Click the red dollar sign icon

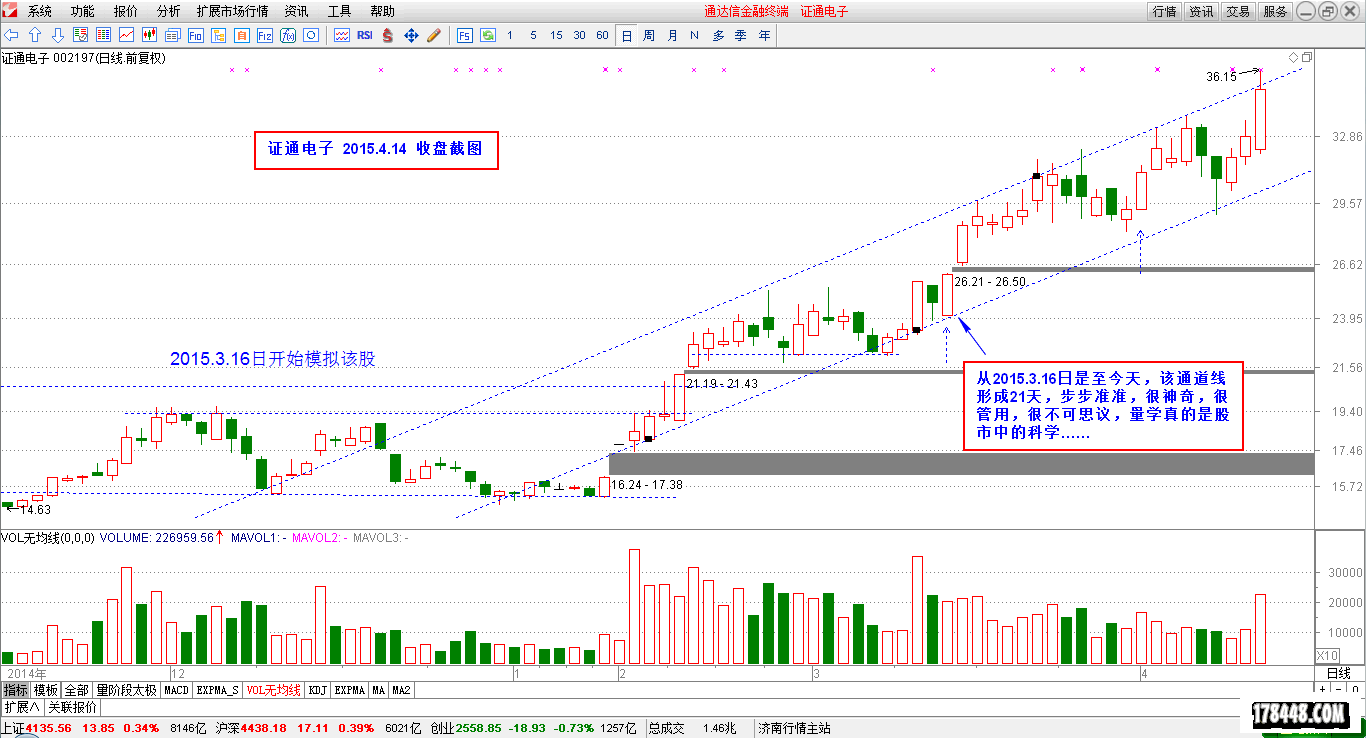387,35
